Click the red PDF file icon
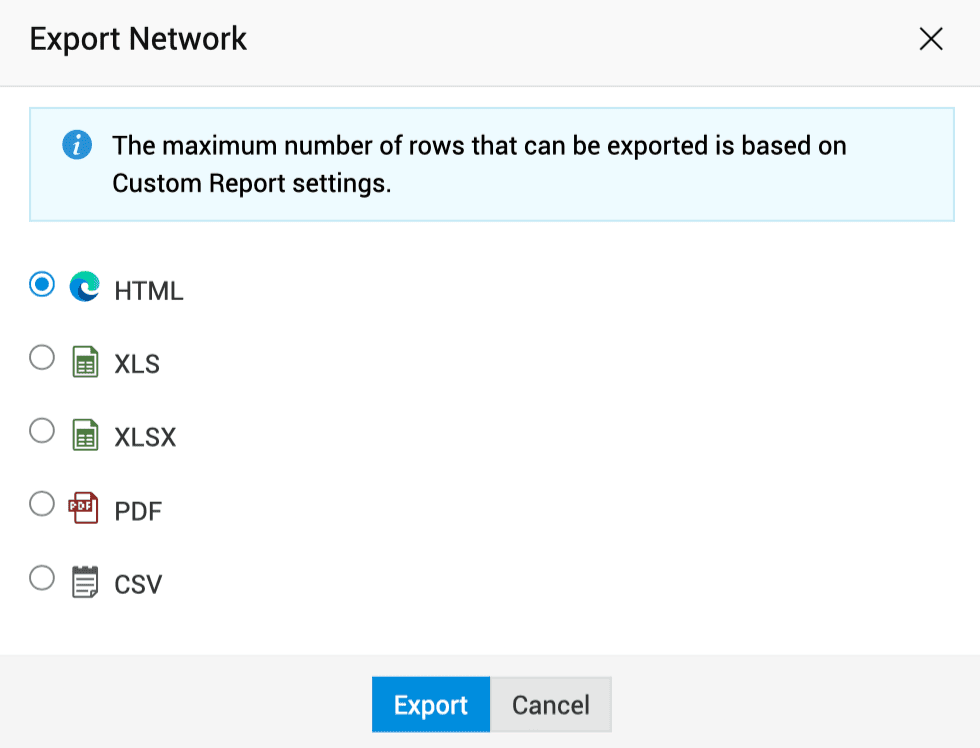This screenshot has height=748, width=980. pos(85,508)
